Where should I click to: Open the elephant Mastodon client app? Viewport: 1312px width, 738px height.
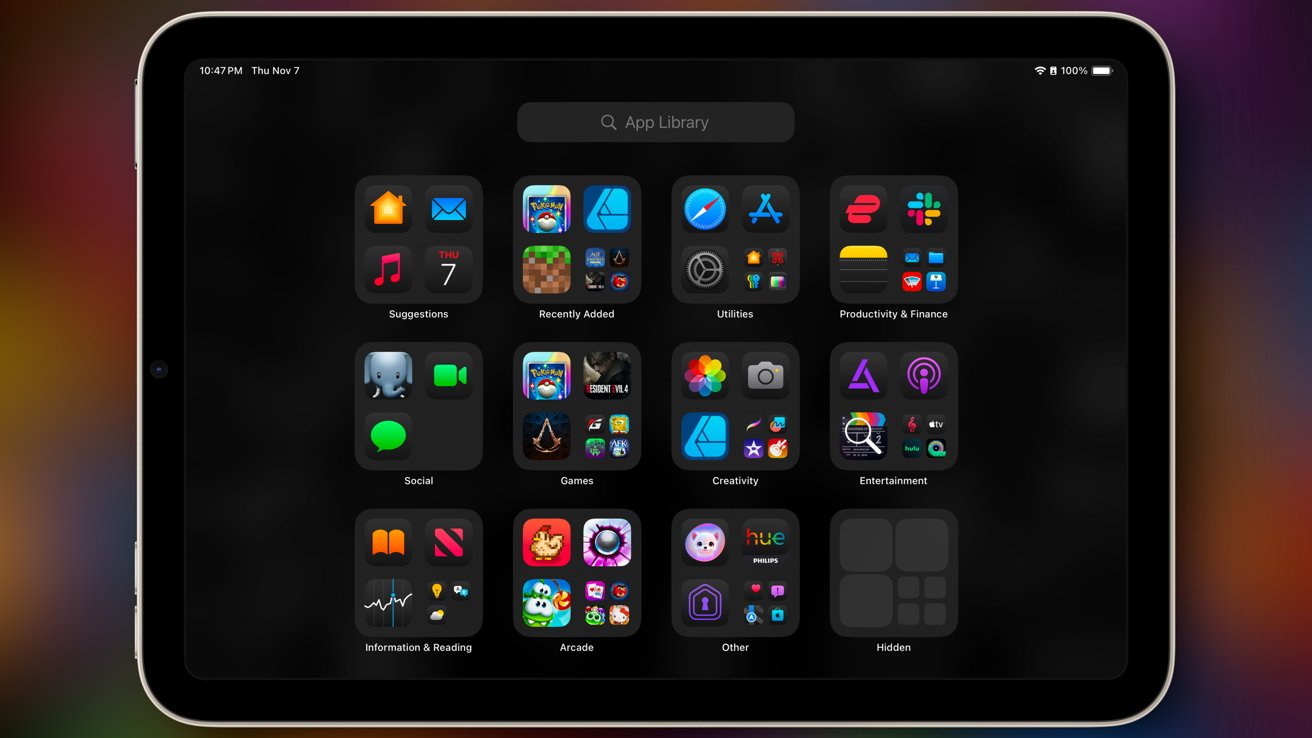(x=388, y=376)
